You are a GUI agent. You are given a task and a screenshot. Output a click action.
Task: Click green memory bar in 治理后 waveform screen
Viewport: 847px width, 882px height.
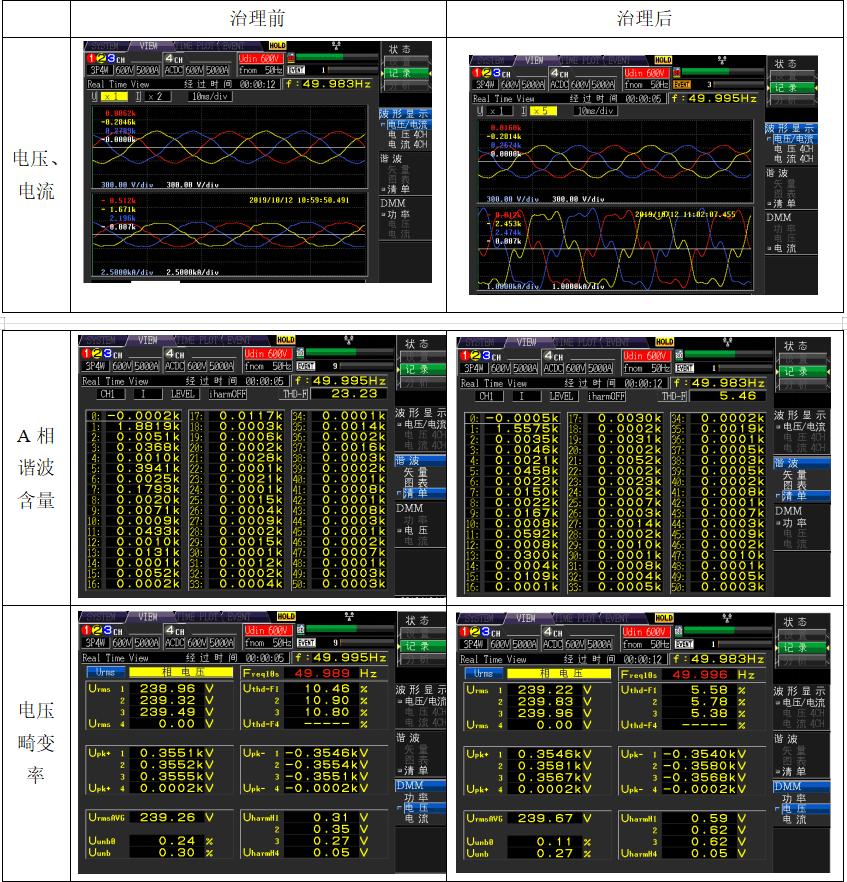705,71
